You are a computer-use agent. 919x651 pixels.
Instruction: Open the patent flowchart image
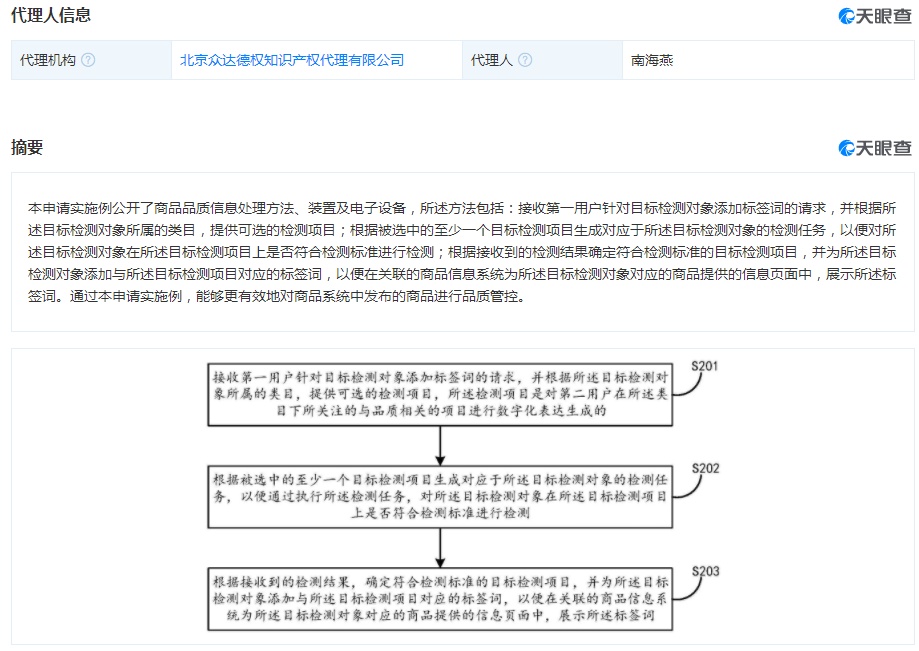(x=463, y=497)
